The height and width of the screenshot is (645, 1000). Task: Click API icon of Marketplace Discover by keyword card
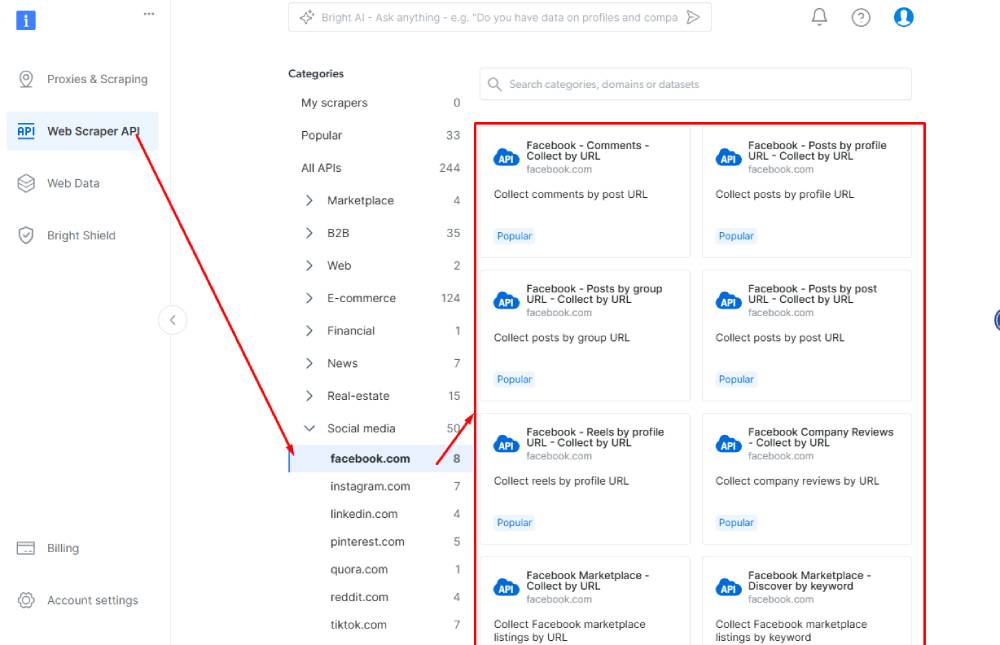tap(728, 588)
